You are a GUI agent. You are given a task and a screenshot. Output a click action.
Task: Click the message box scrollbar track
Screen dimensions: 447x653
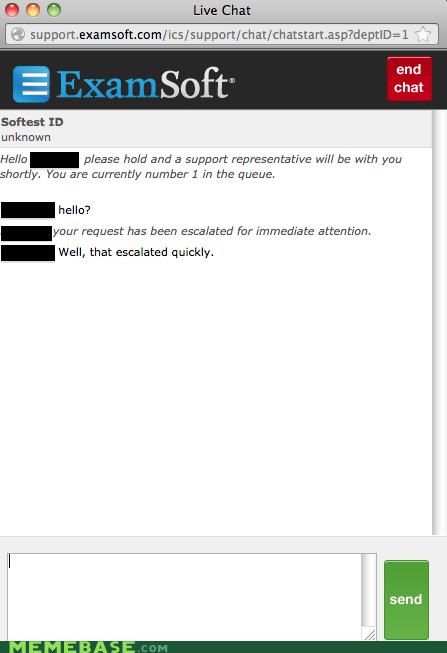click(x=369, y=591)
